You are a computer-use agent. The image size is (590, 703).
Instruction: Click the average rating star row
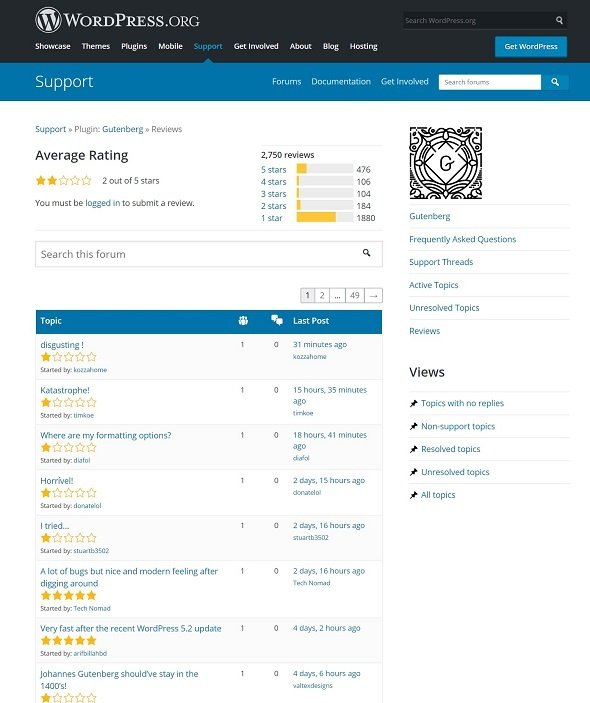coord(63,181)
